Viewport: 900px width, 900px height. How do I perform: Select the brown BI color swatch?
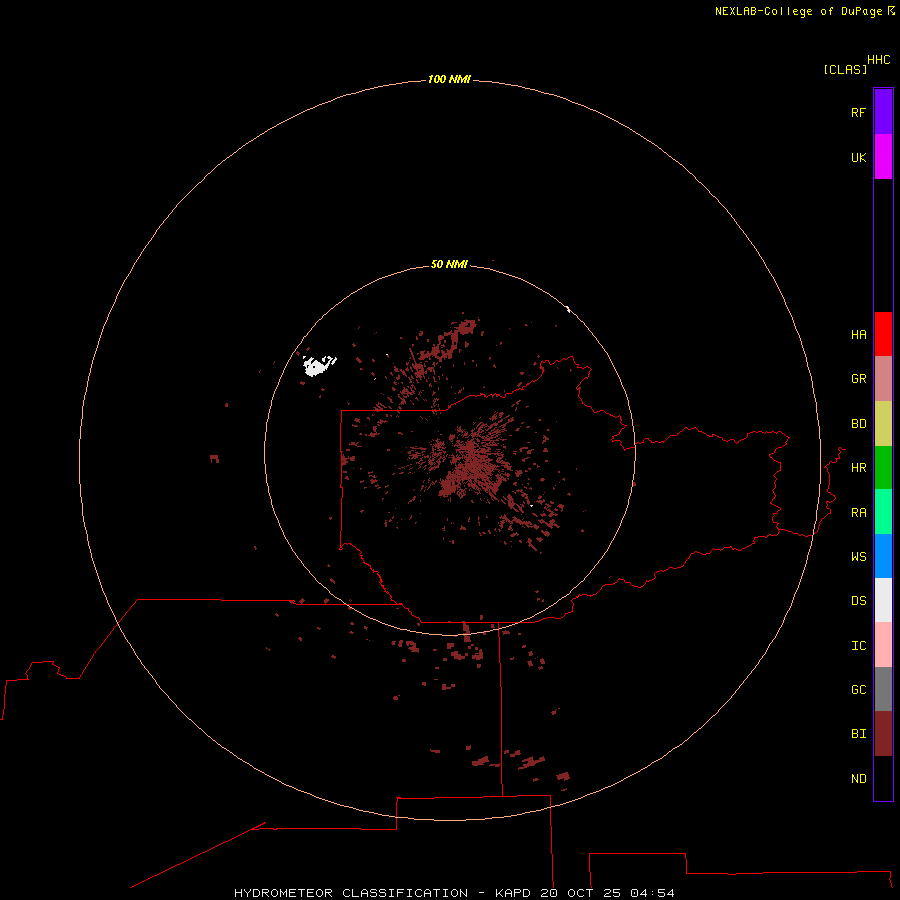883,734
